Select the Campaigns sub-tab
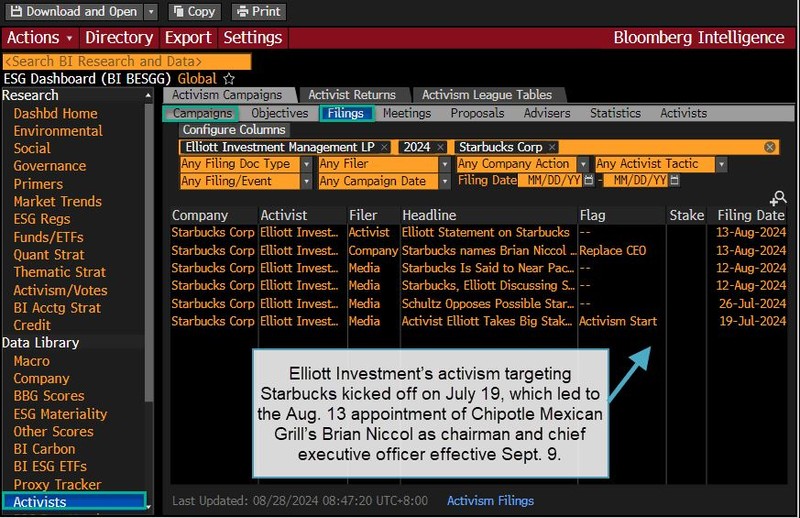 [202, 113]
